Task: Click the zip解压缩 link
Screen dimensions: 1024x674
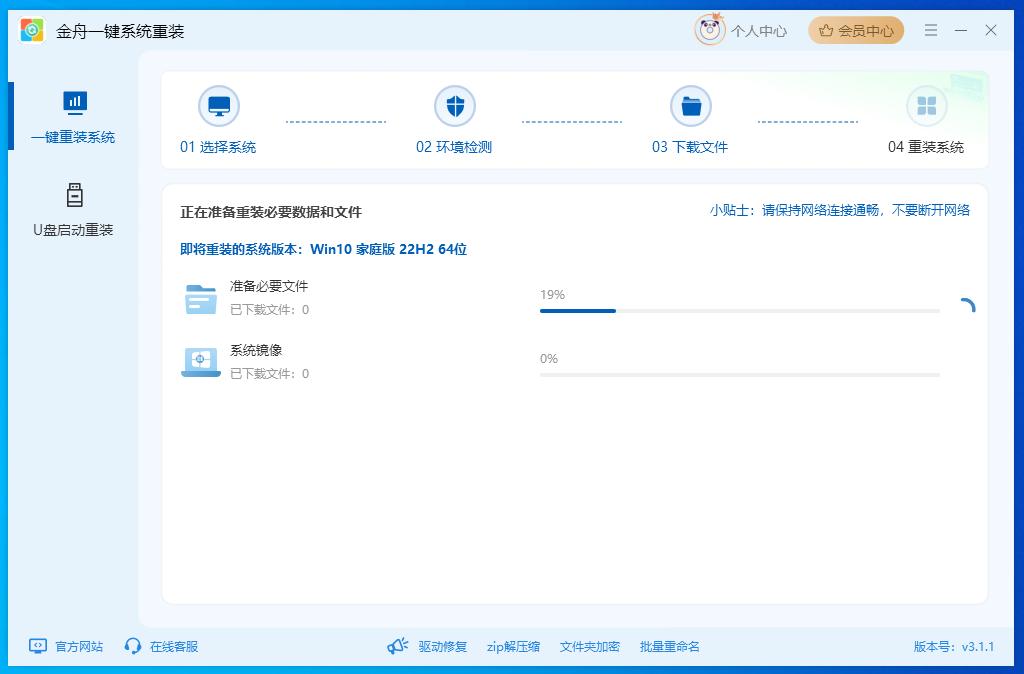Action: coord(513,646)
